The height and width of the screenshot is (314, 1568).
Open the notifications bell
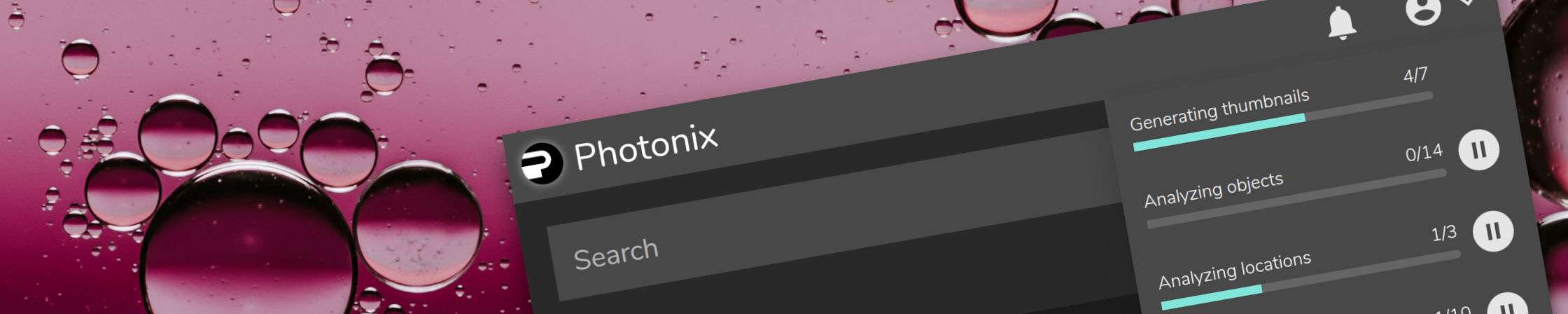(x=1342, y=24)
